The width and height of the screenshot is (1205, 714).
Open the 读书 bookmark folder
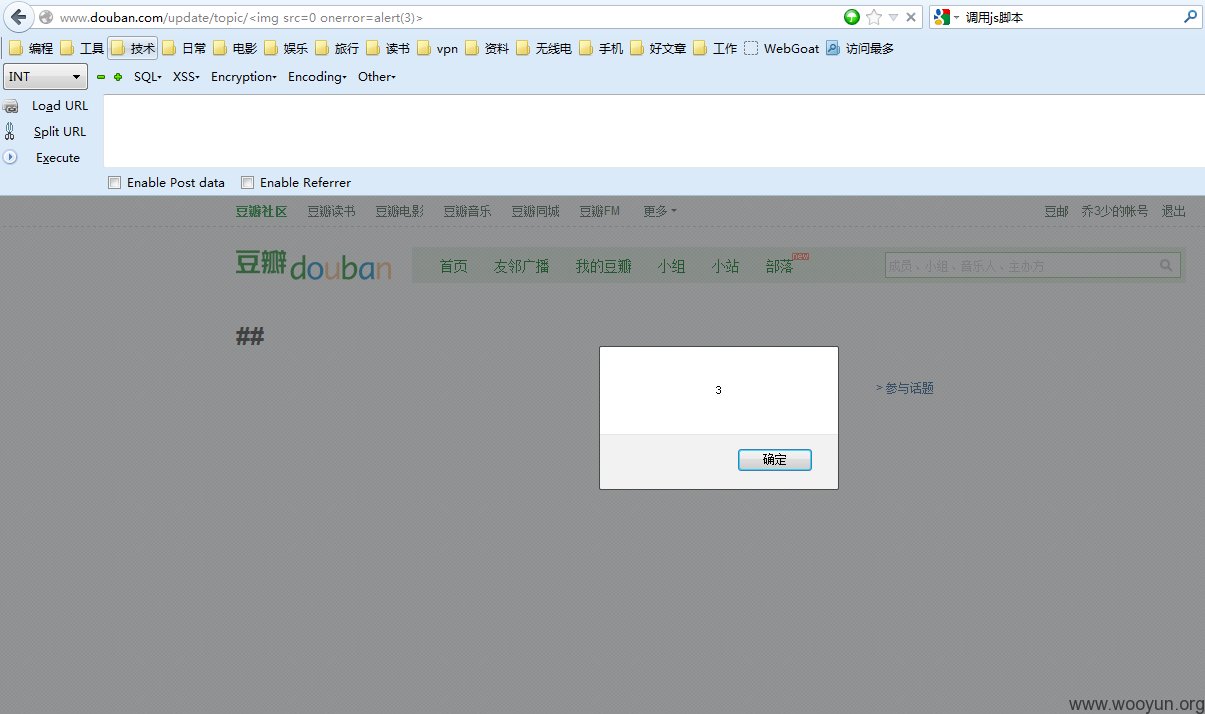pos(388,48)
